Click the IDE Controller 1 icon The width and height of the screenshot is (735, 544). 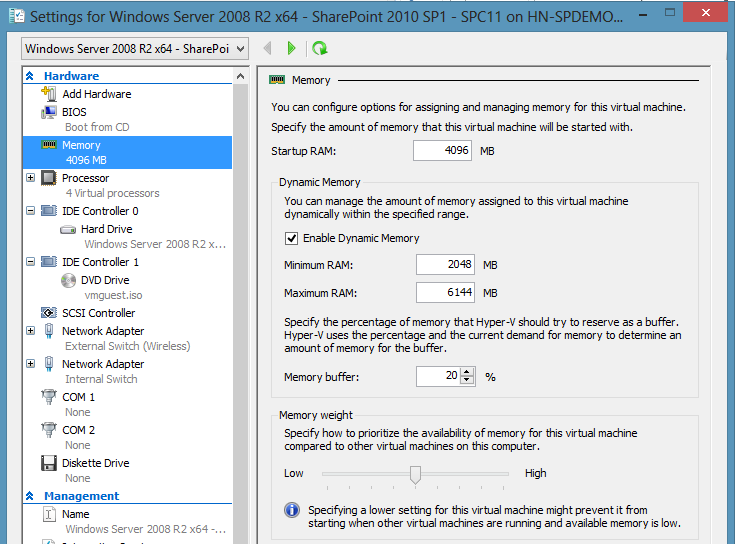coord(49,261)
